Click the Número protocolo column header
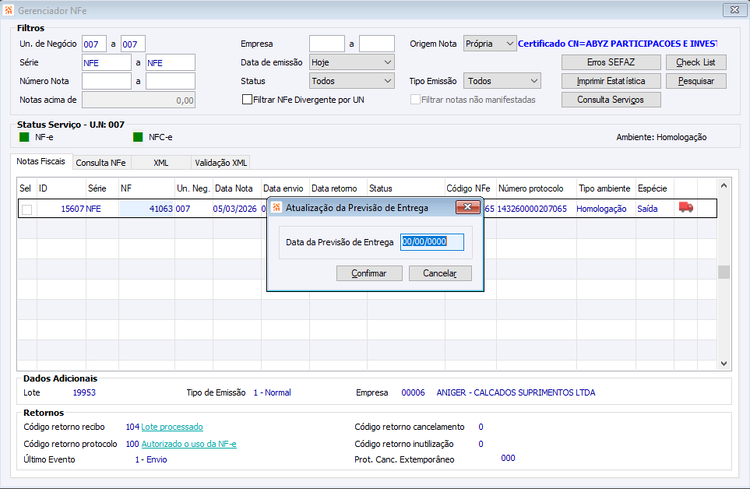This screenshot has height=489, width=750. pos(536,189)
